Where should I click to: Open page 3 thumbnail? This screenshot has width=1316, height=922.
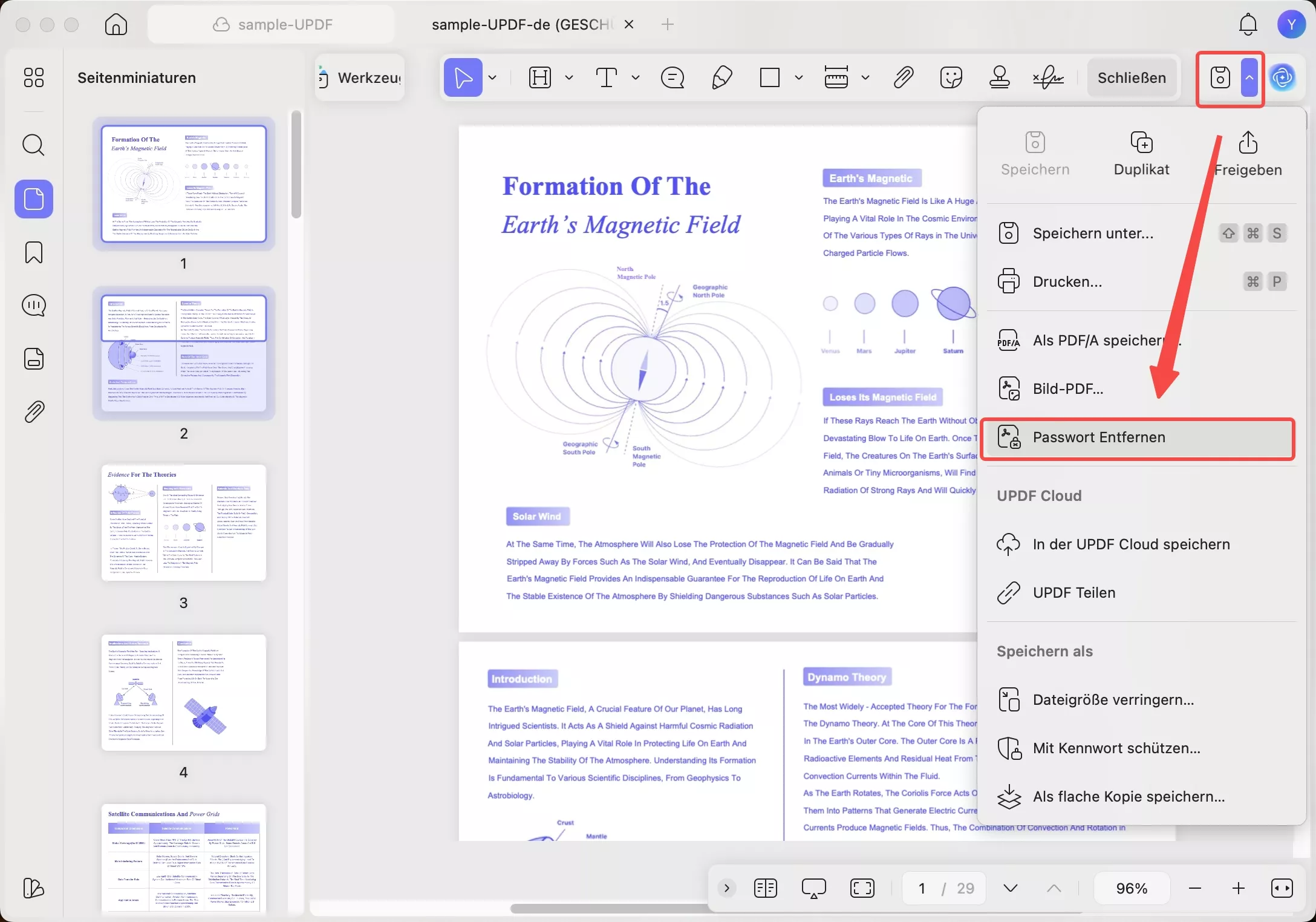point(184,523)
